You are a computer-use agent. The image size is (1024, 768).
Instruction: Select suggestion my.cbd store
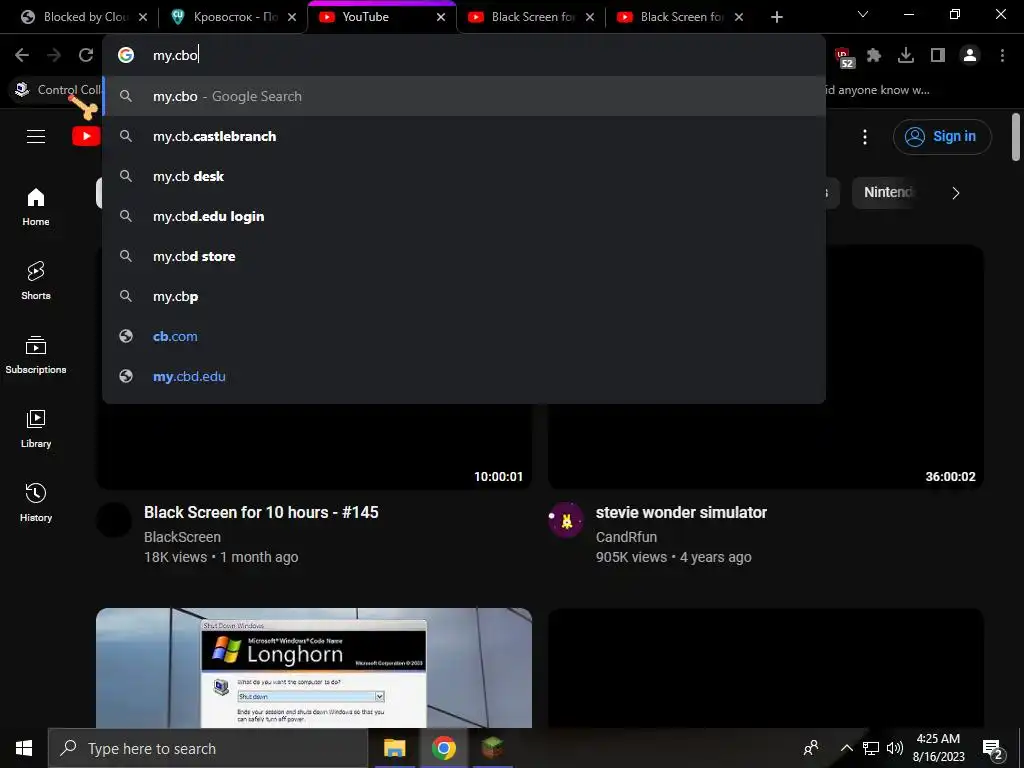click(464, 256)
